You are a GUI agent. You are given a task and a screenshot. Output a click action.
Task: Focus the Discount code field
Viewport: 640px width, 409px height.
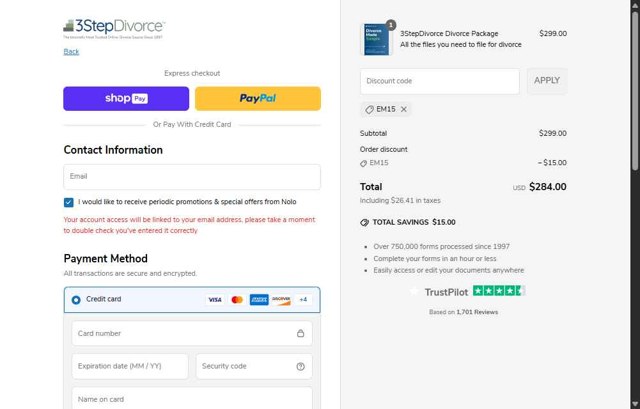(440, 81)
